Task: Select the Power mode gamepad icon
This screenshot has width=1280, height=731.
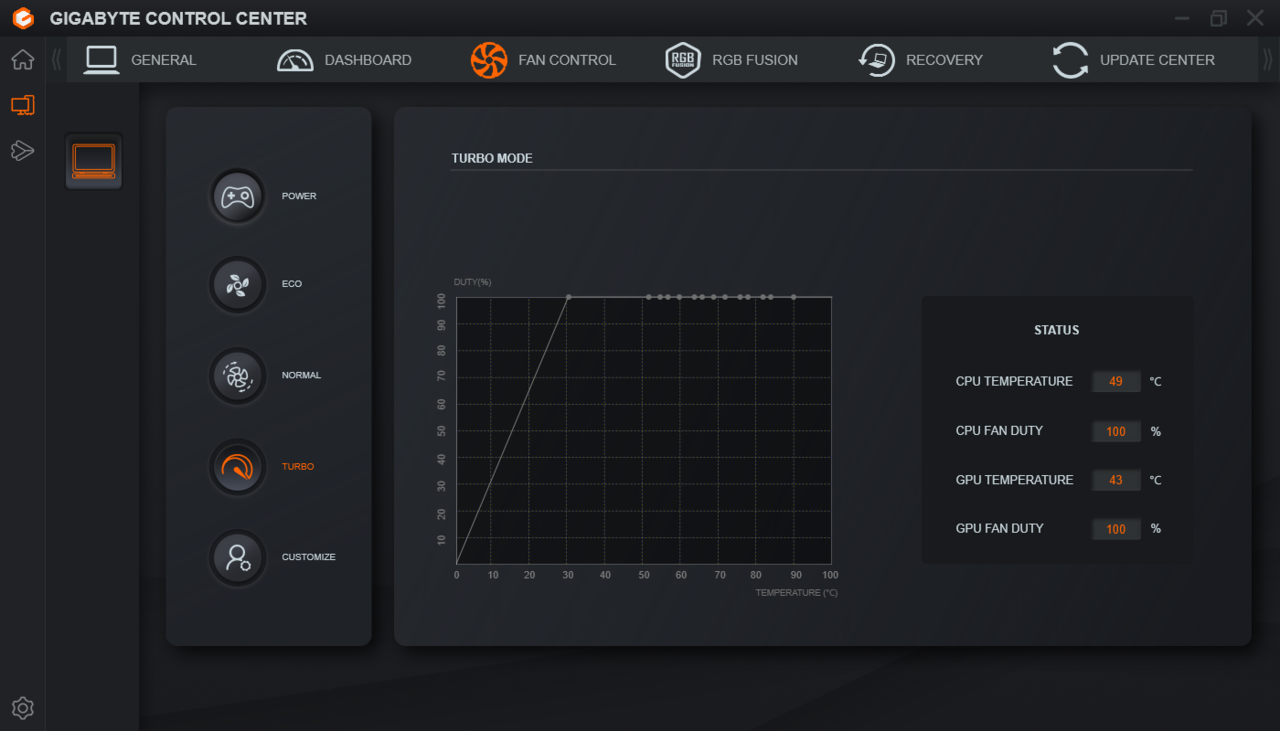Action: tap(237, 196)
